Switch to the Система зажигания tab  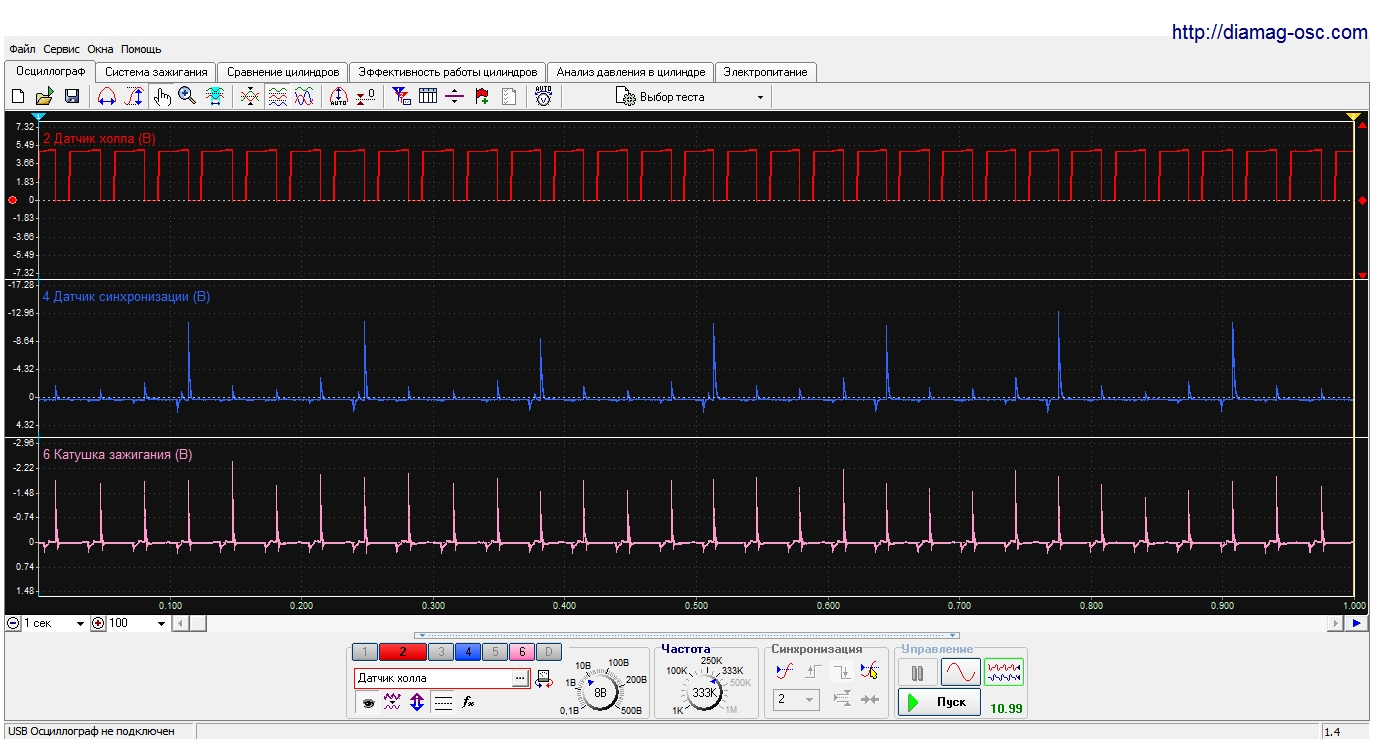click(x=156, y=72)
